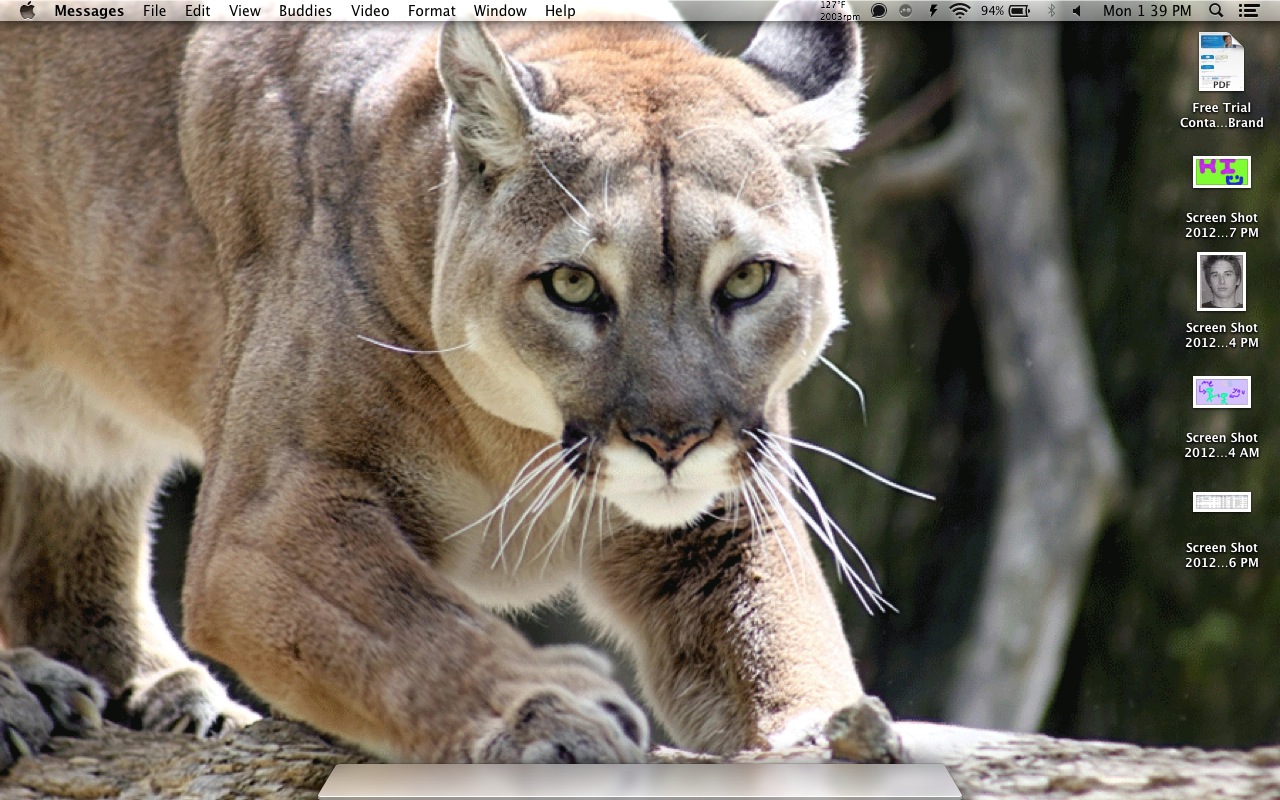Open the Messages application menu

[x=89, y=11]
